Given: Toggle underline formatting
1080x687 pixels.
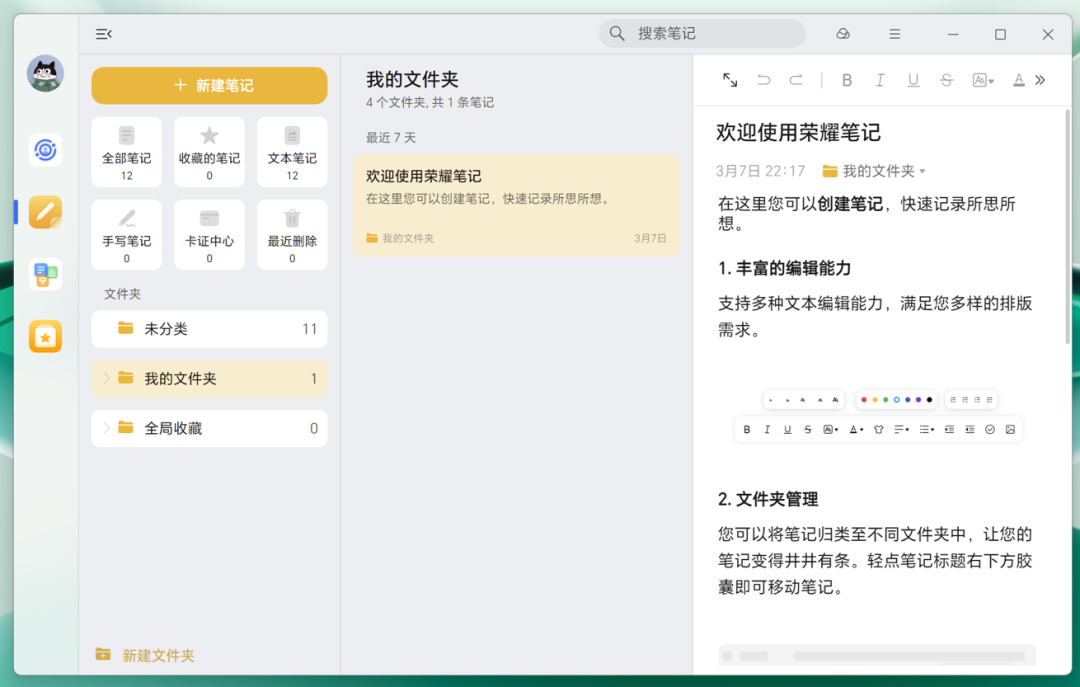Looking at the screenshot, I should tap(913, 80).
